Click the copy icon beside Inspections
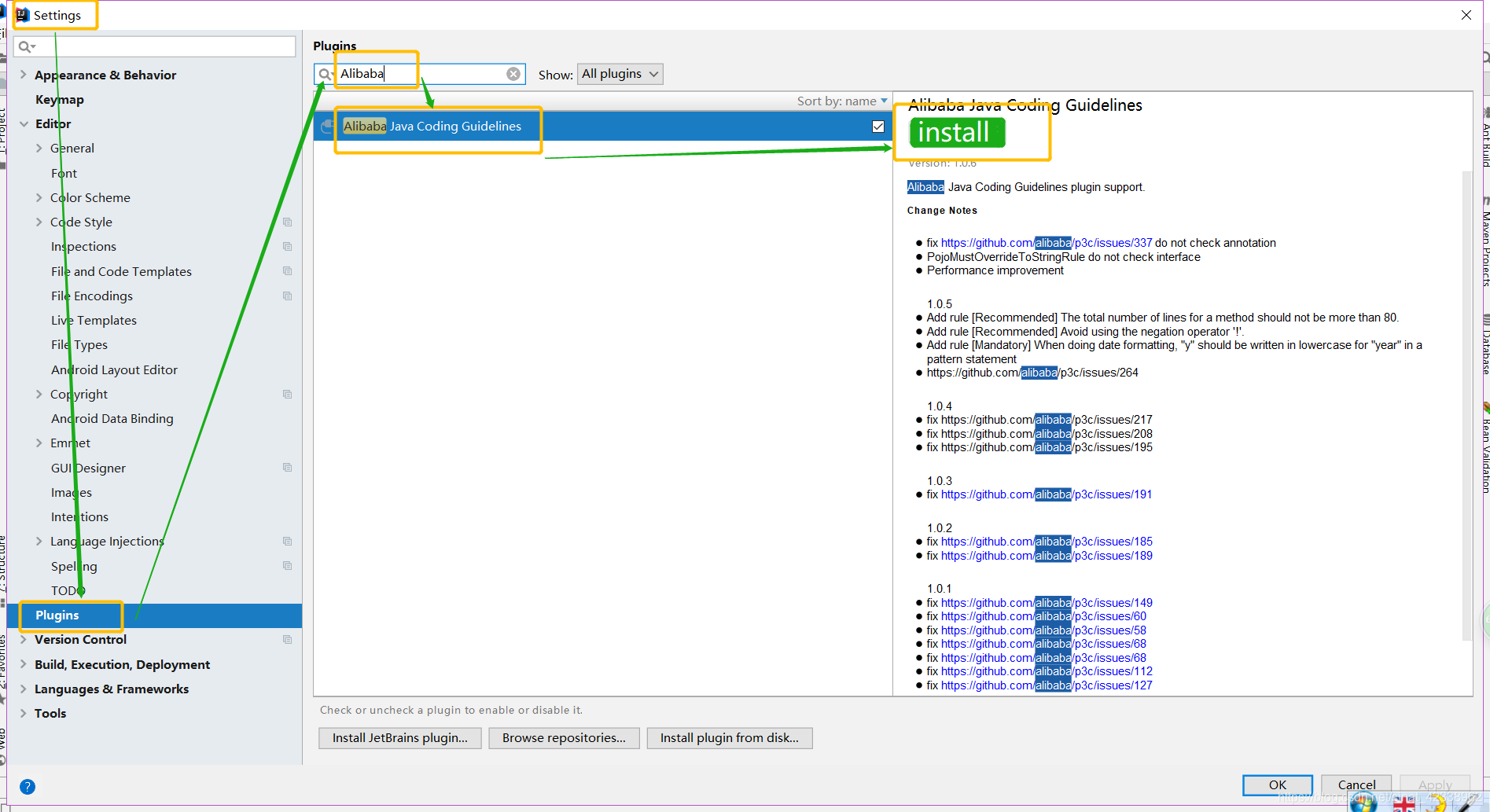Screen dimensions: 1490x812 (x=288, y=247)
